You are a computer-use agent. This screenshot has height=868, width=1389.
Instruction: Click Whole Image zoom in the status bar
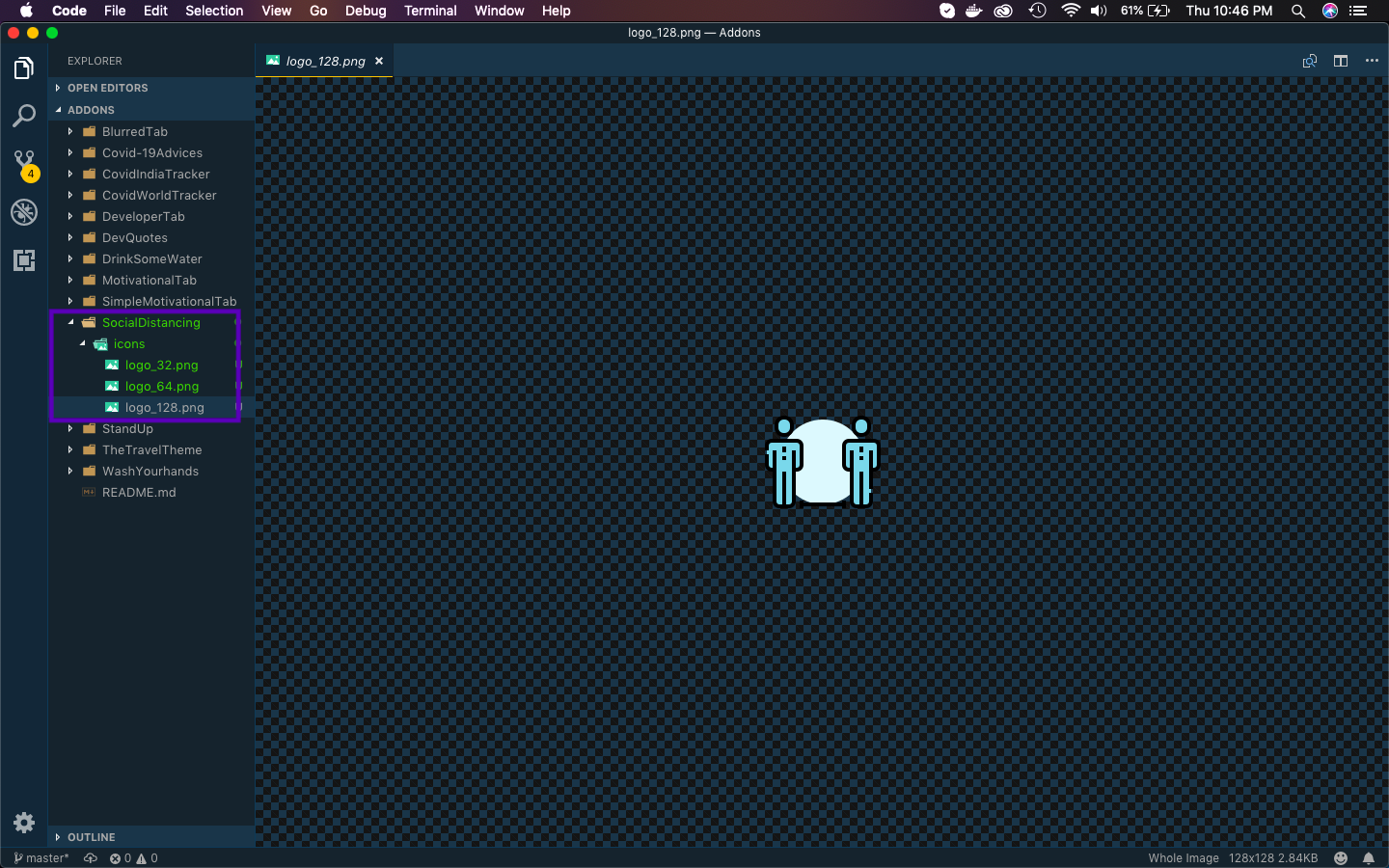click(1184, 858)
